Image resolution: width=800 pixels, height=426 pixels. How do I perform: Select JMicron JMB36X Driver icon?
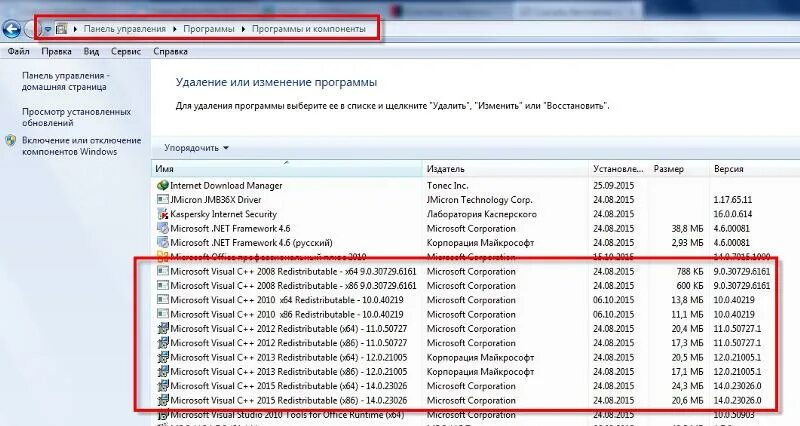tap(163, 199)
